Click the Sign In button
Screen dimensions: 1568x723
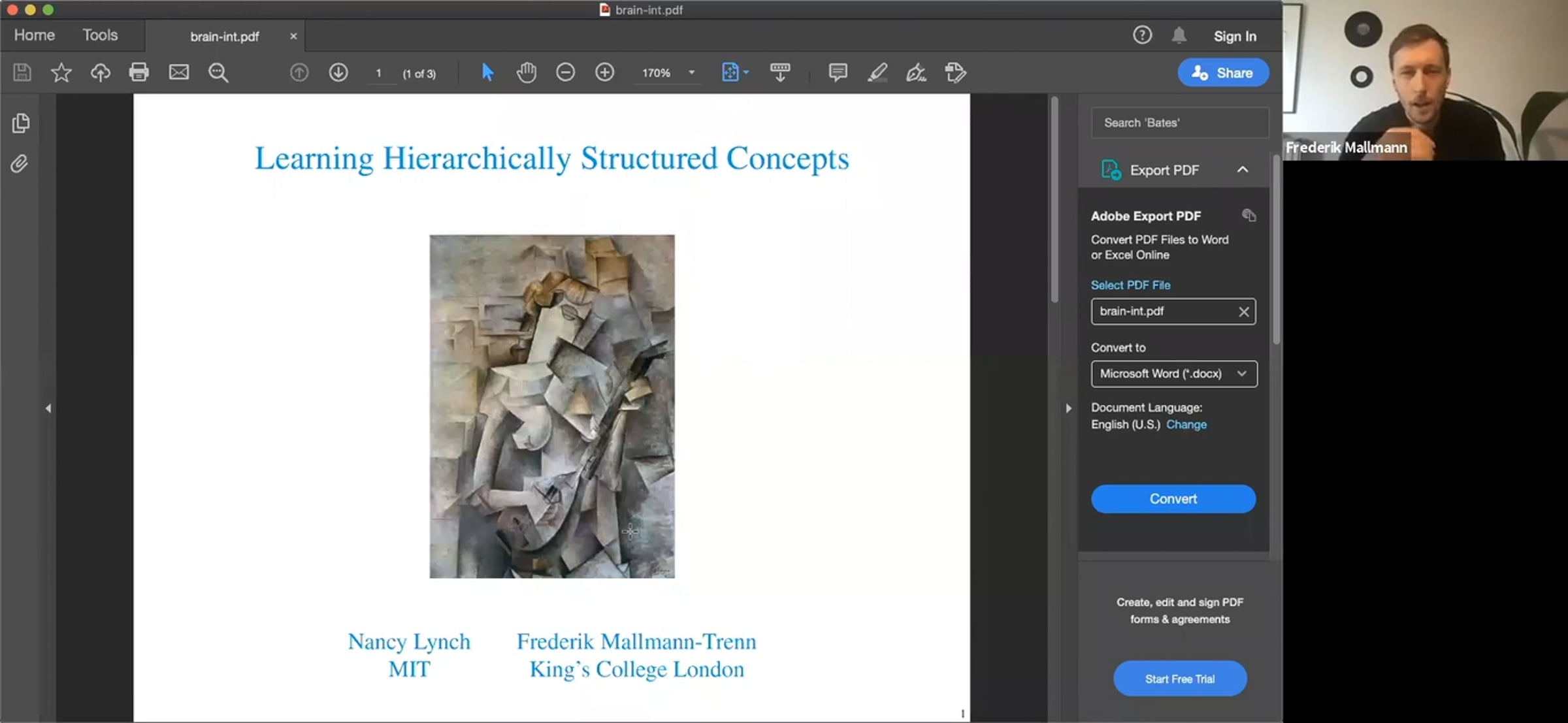click(1235, 37)
